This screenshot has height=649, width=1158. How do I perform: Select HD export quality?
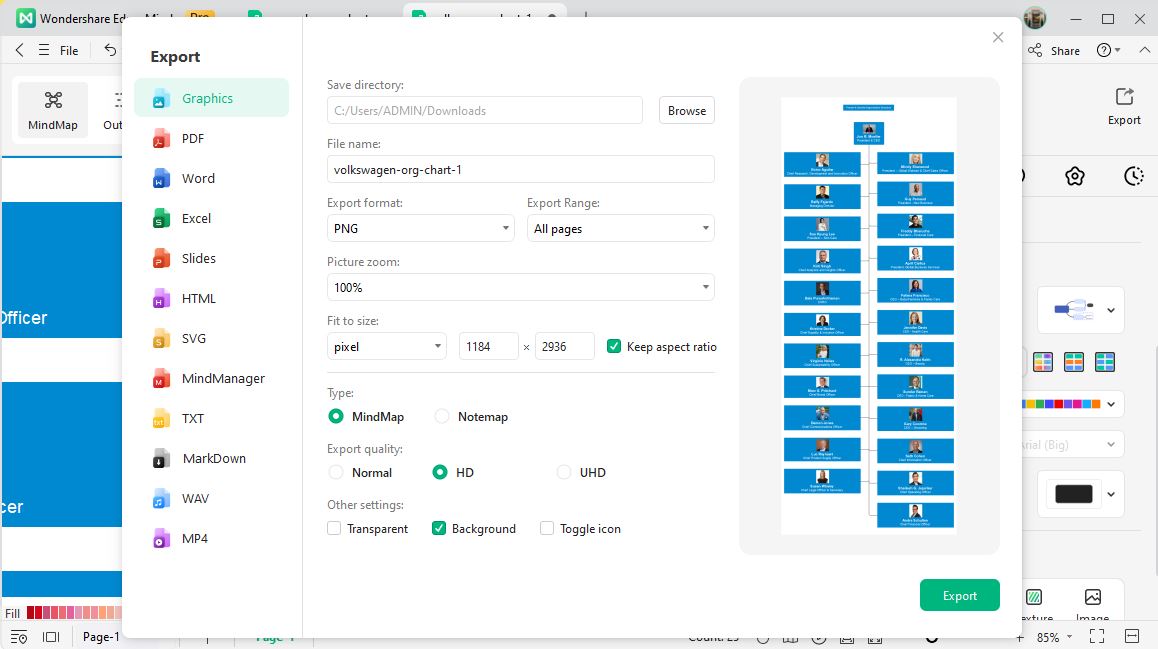click(440, 472)
